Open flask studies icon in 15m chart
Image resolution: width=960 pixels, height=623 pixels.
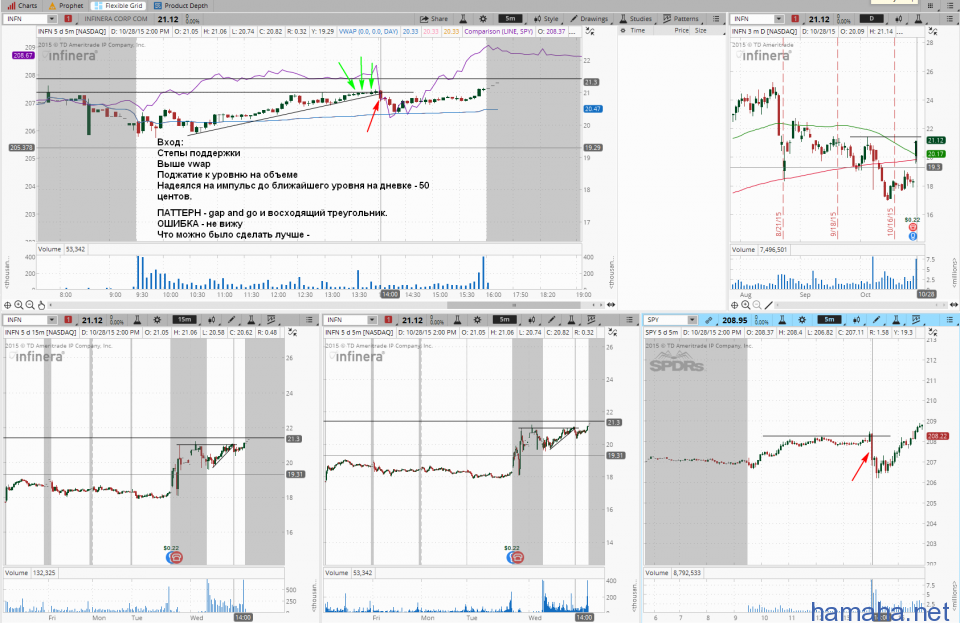click(x=137, y=320)
